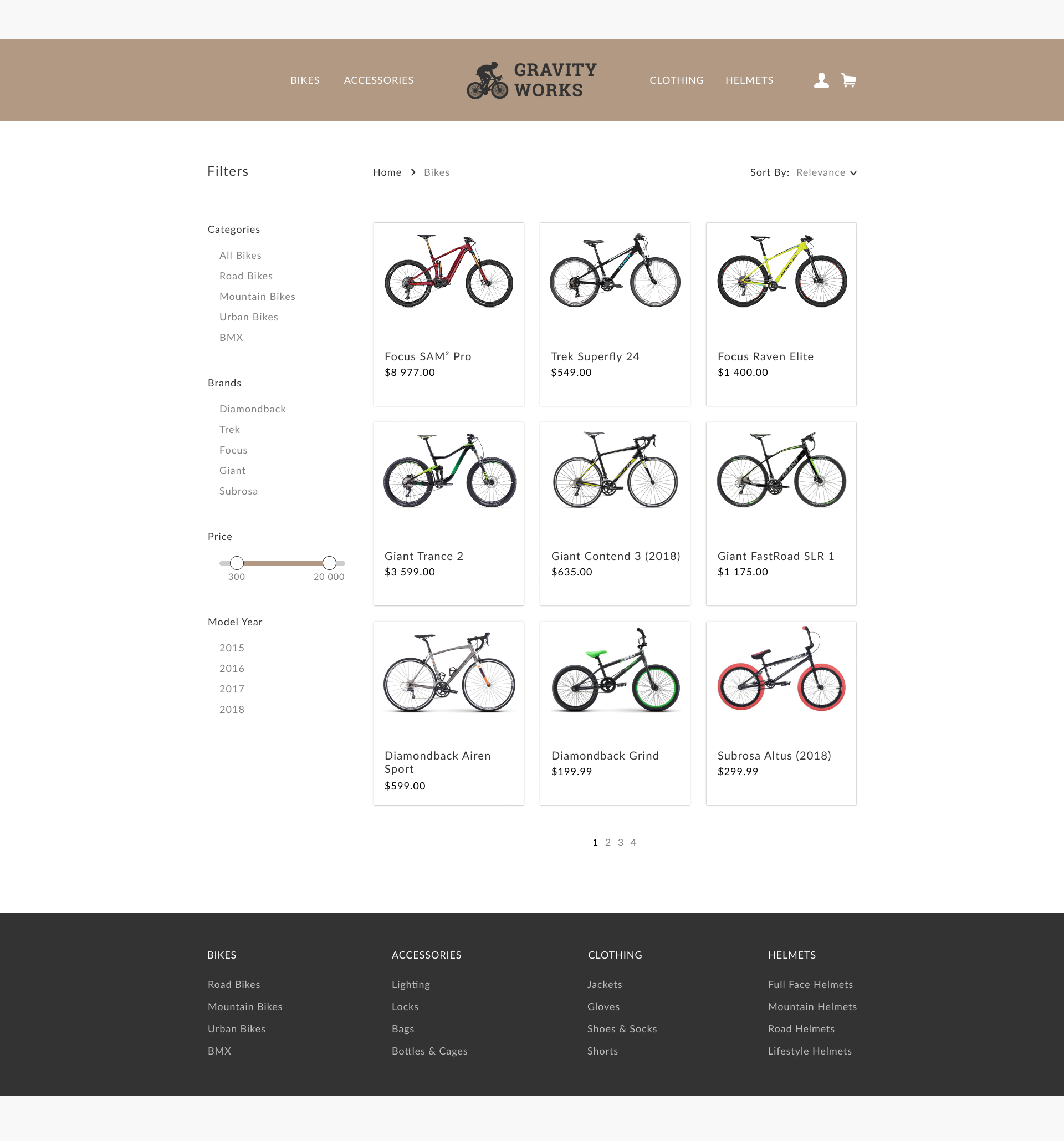Open the Subrosa Altus (2018) bike image
Screen dimensions: 1064x1141
(781, 669)
